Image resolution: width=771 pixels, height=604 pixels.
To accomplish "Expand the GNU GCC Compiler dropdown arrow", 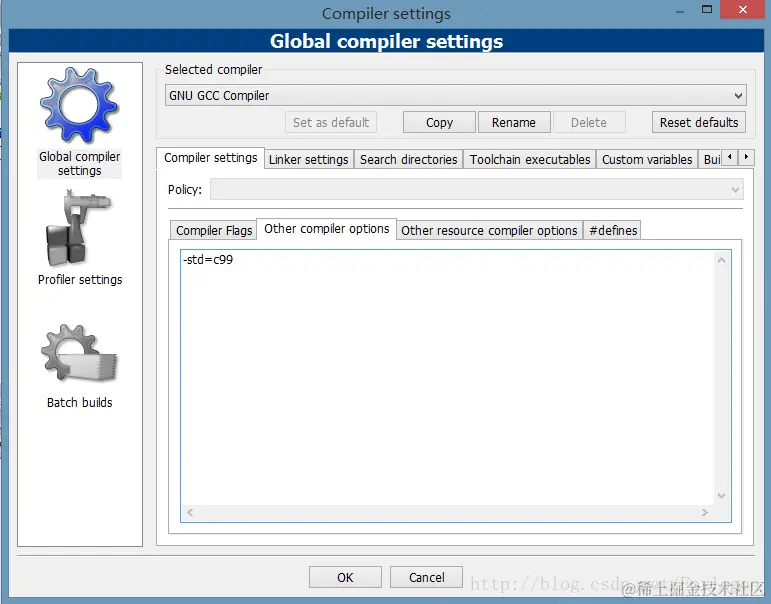I will (x=738, y=95).
